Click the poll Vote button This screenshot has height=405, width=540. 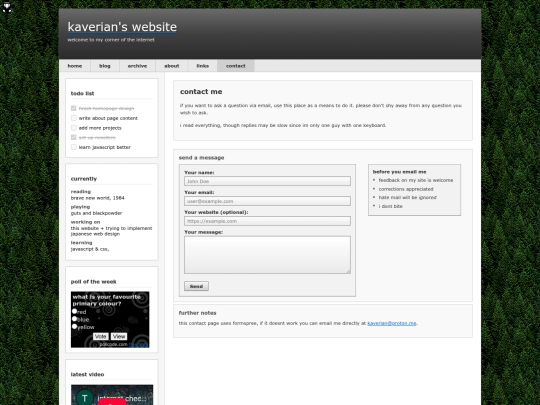[101, 336]
